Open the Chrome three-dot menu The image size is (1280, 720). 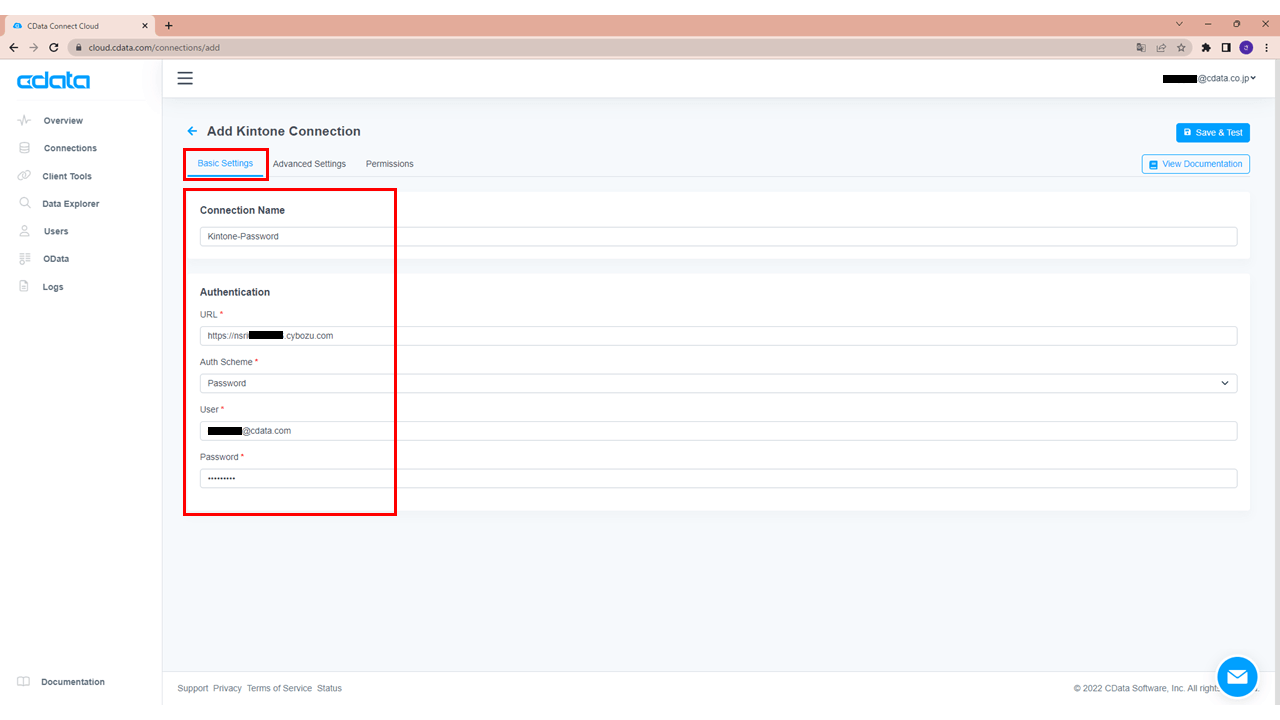click(x=1266, y=47)
